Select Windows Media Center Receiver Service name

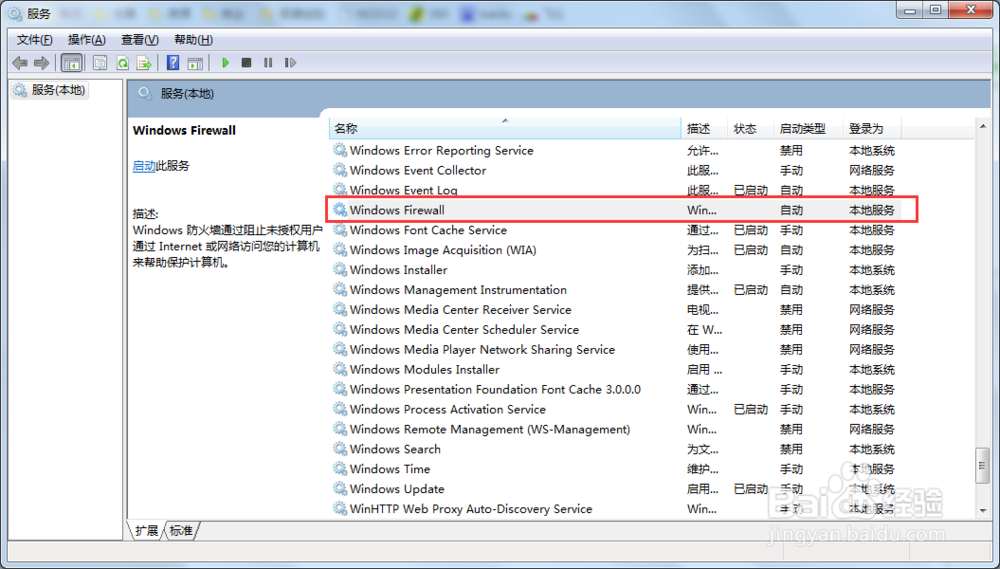(460, 309)
